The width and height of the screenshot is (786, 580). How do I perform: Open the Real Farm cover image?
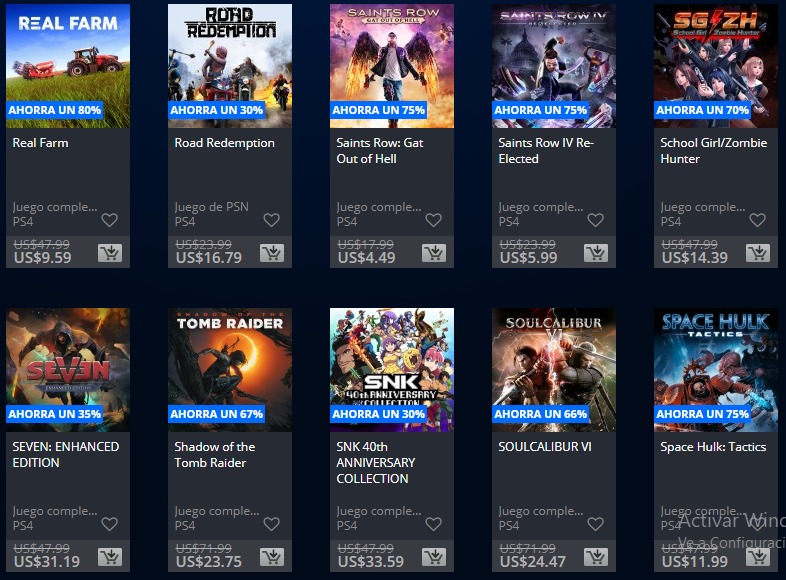tap(68, 66)
